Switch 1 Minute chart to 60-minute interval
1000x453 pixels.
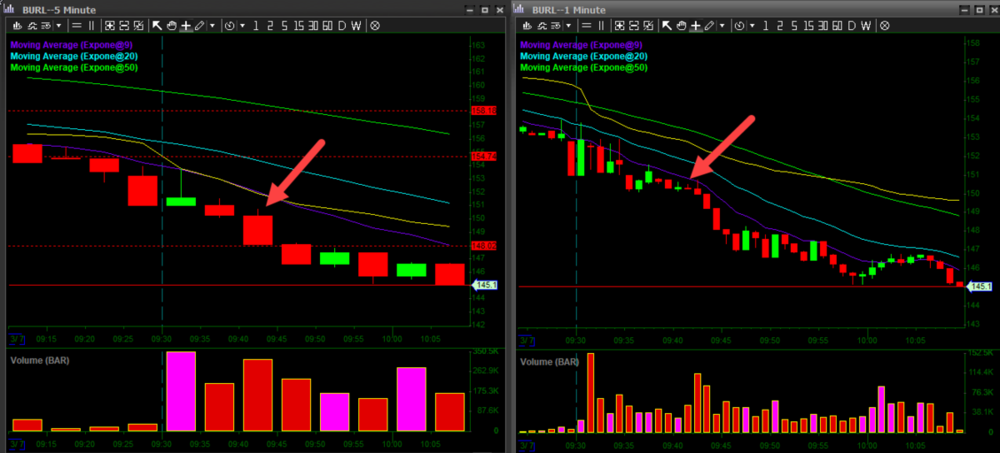tap(836, 26)
